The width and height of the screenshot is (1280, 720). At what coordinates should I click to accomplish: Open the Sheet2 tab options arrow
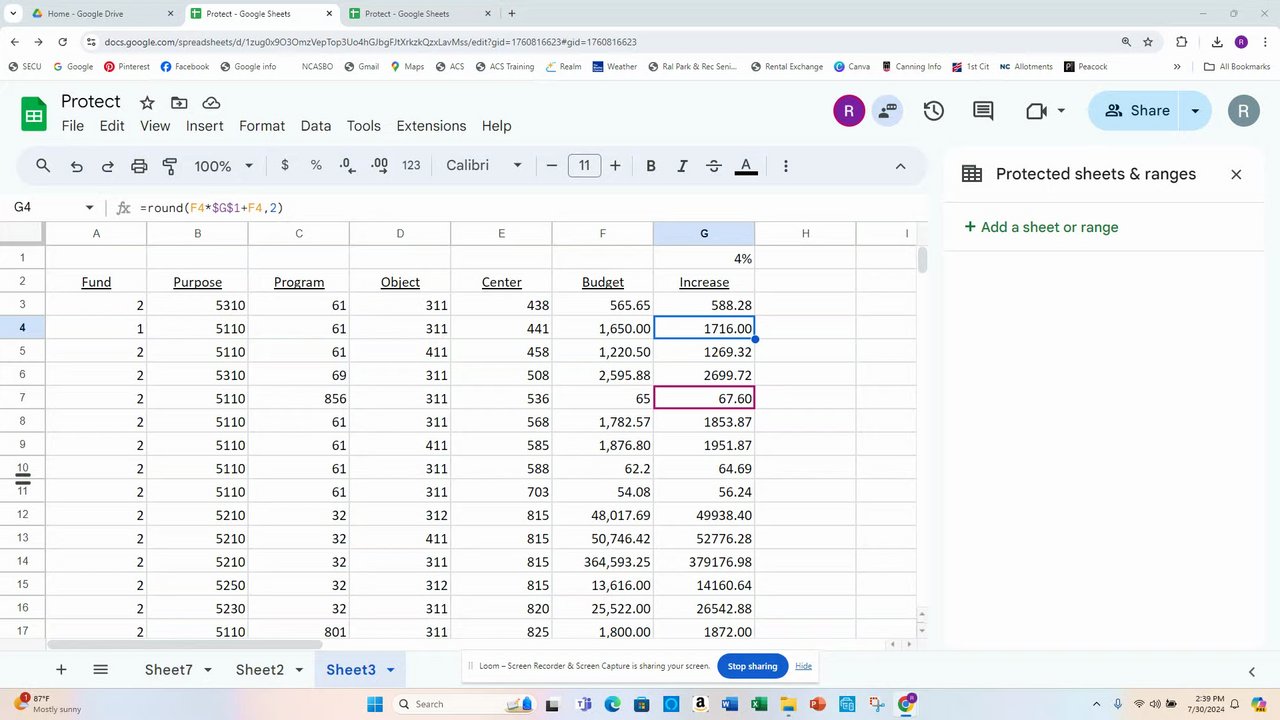[x=299, y=670]
